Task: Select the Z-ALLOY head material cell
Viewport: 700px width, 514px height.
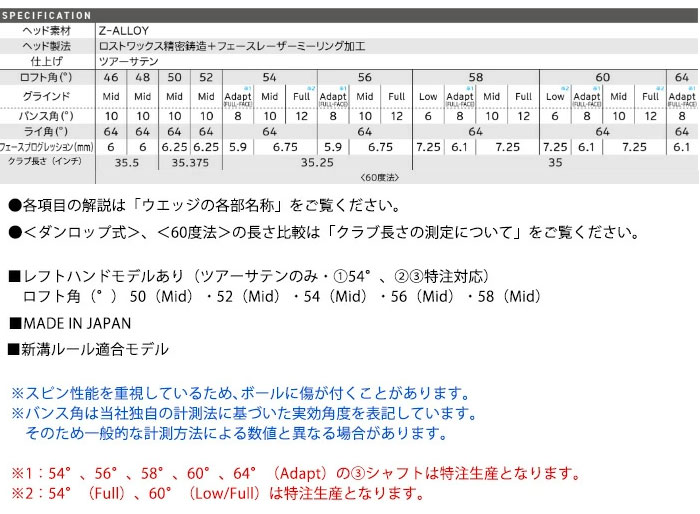Action: 124,31
